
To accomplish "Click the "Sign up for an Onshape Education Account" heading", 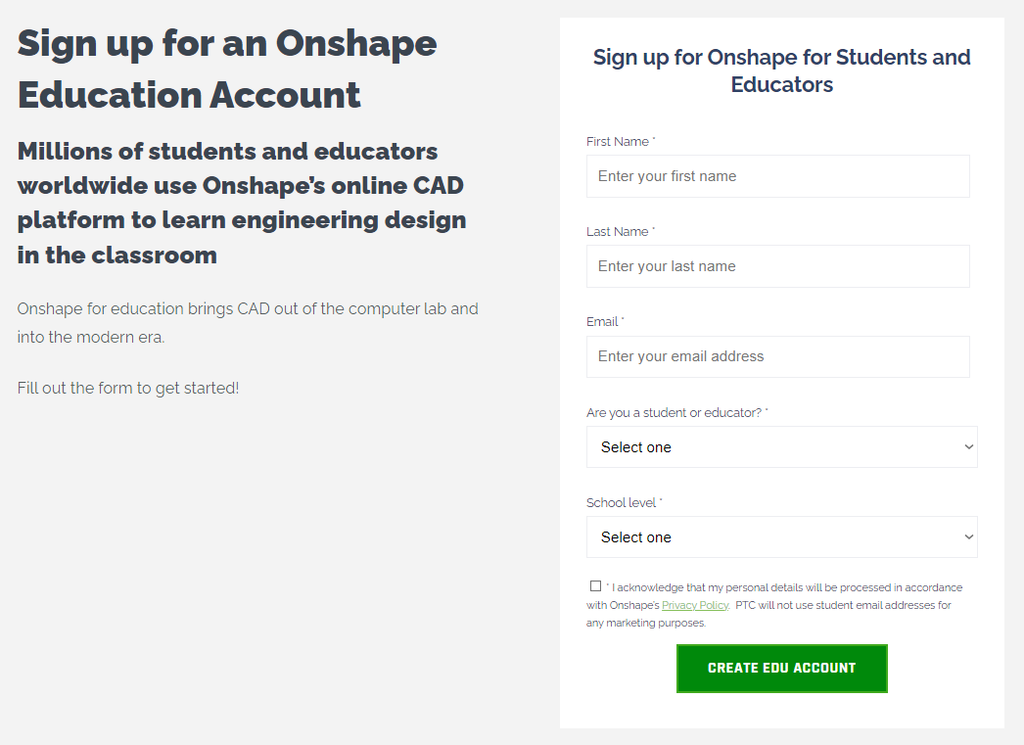I will pos(227,69).
